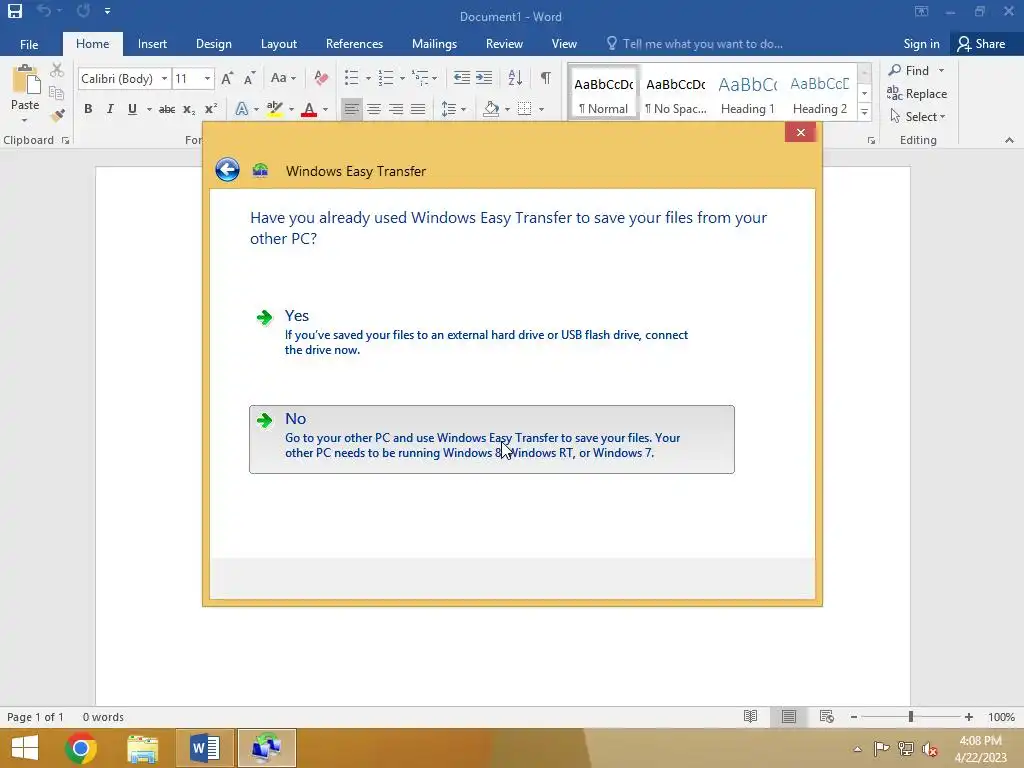Expand the underline style dropdown arrow
This screenshot has height=768, width=1024.
[x=149, y=109]
